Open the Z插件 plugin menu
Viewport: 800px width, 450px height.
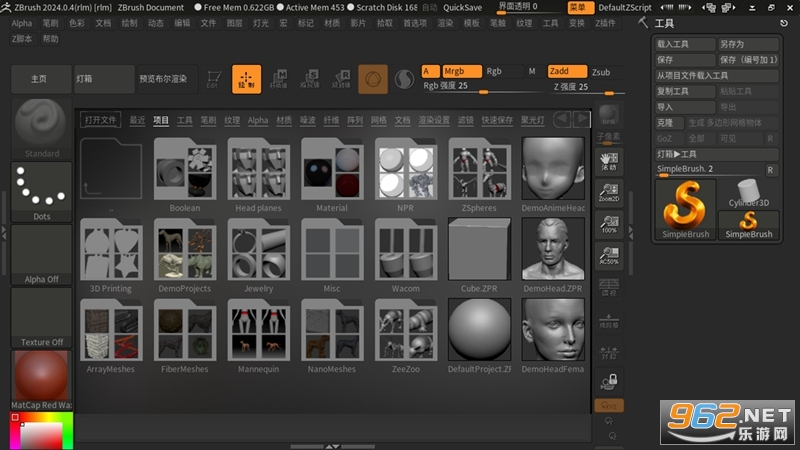click(605, 23)
